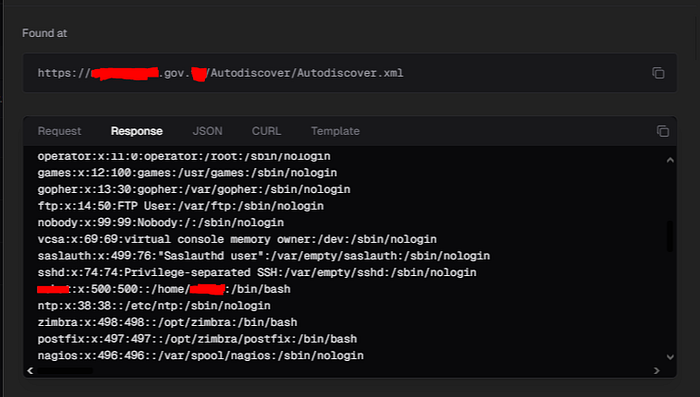Viewport: 700px width, 397px height.
Task: Click the scroll down arrow in response
Action: [x=670, y=357]
